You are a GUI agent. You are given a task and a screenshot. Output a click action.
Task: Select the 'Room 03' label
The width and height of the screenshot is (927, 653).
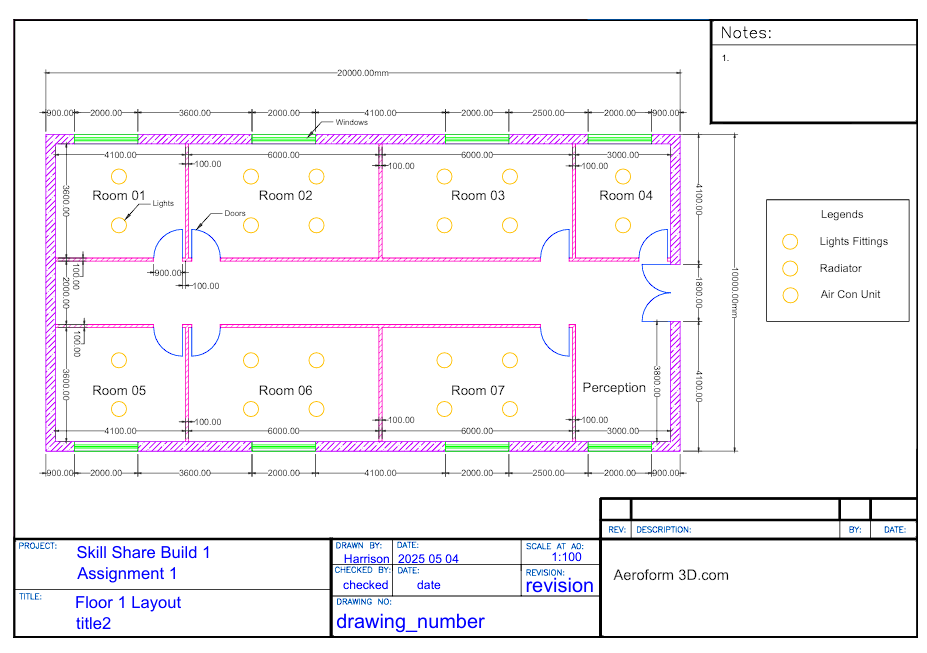tap(478, 196)
